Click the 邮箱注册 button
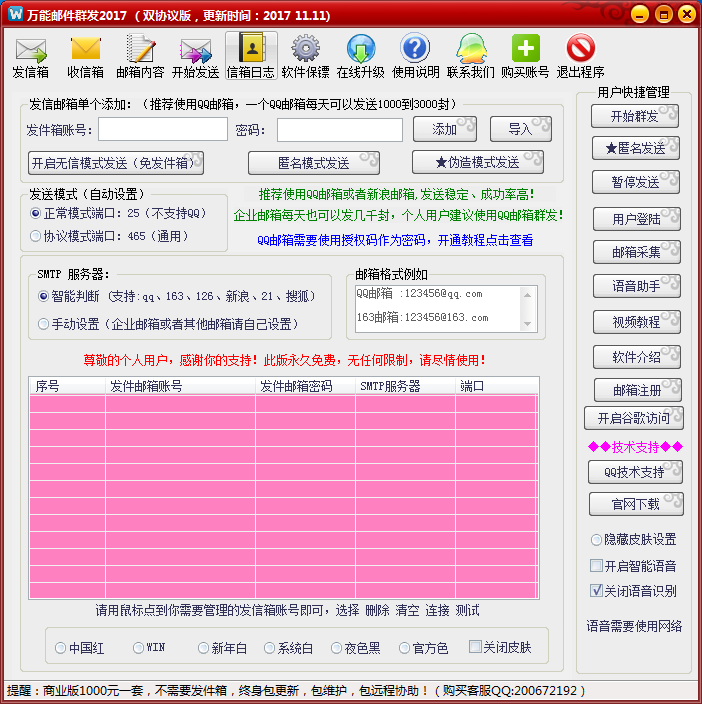Screen dimensions: 702x704 point(638,390)
